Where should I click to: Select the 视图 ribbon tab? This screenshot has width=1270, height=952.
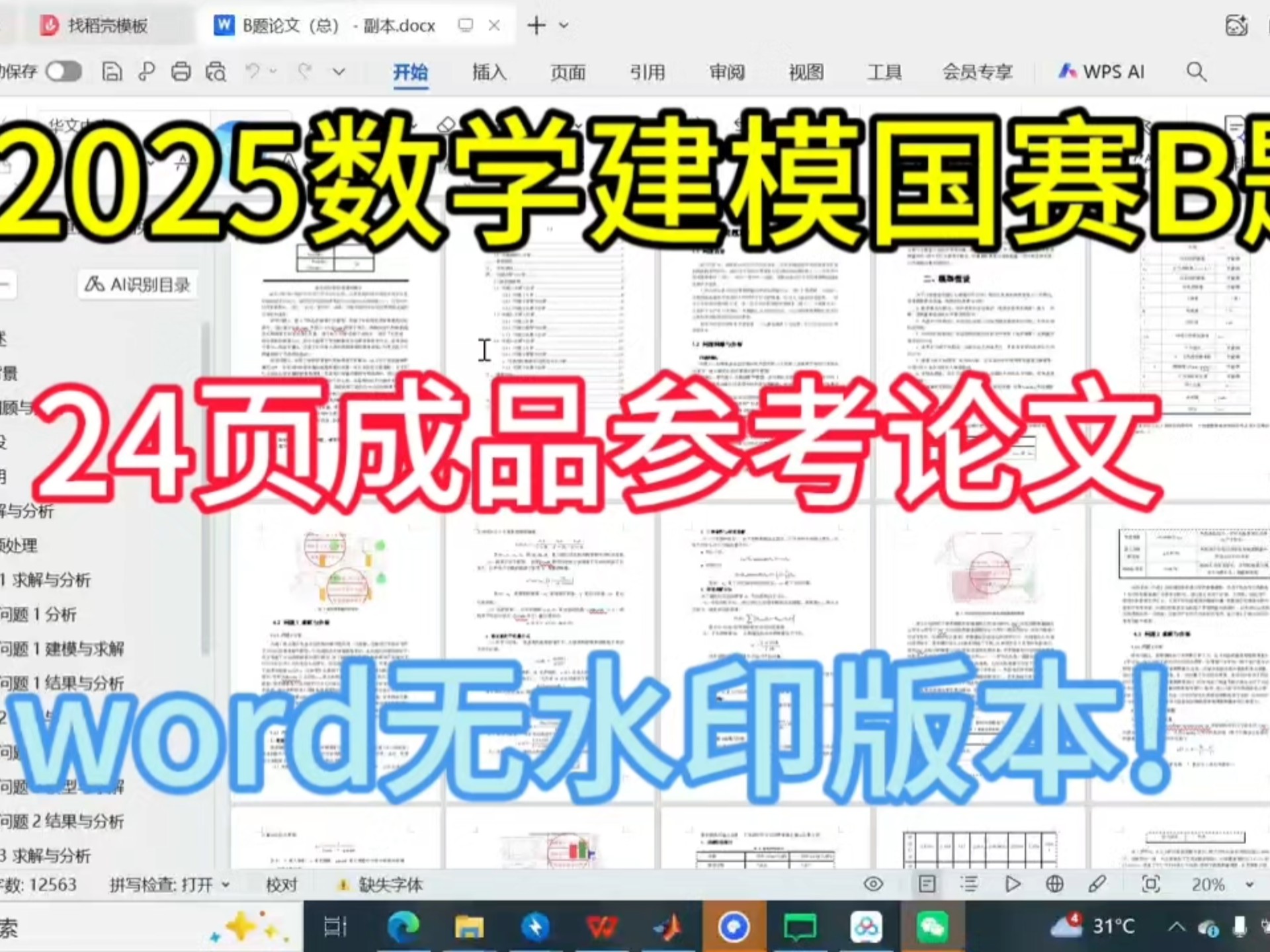click(x=806, y=71)
